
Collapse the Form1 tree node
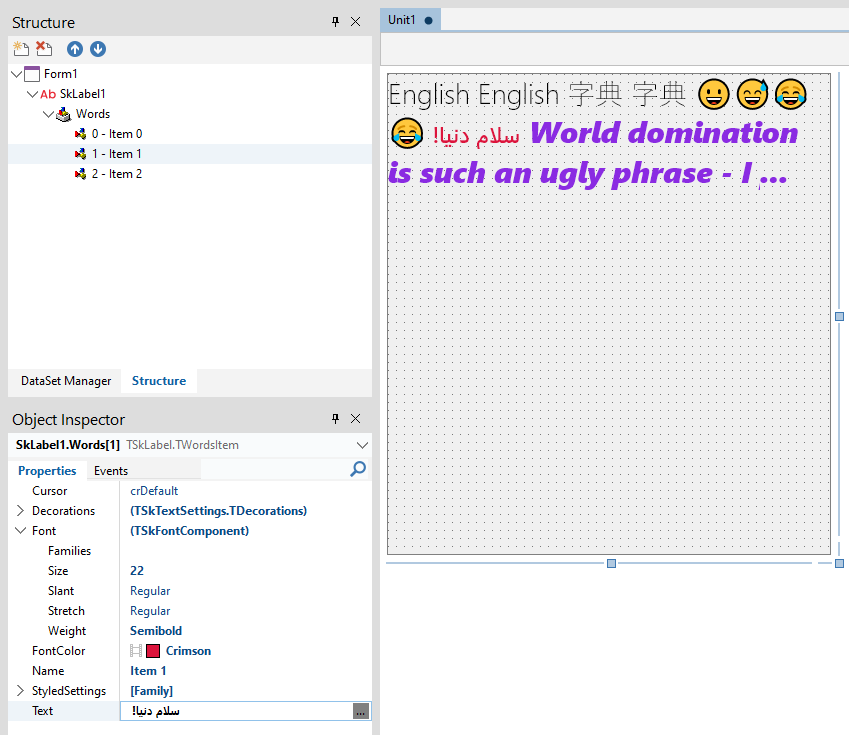[16, 74]
